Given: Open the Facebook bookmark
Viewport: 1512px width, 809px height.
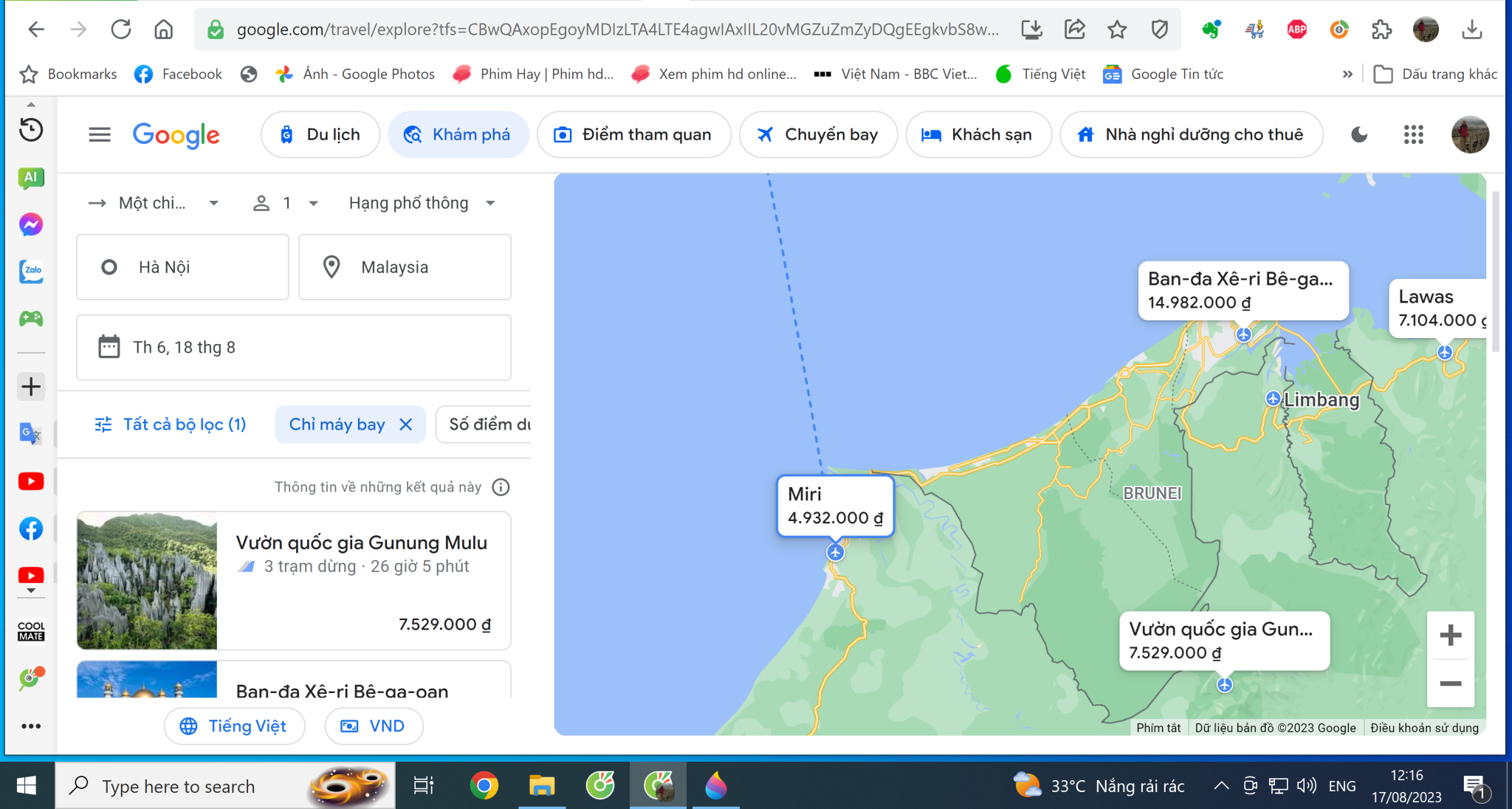Looking at the screenshot, I should point(178,74).
